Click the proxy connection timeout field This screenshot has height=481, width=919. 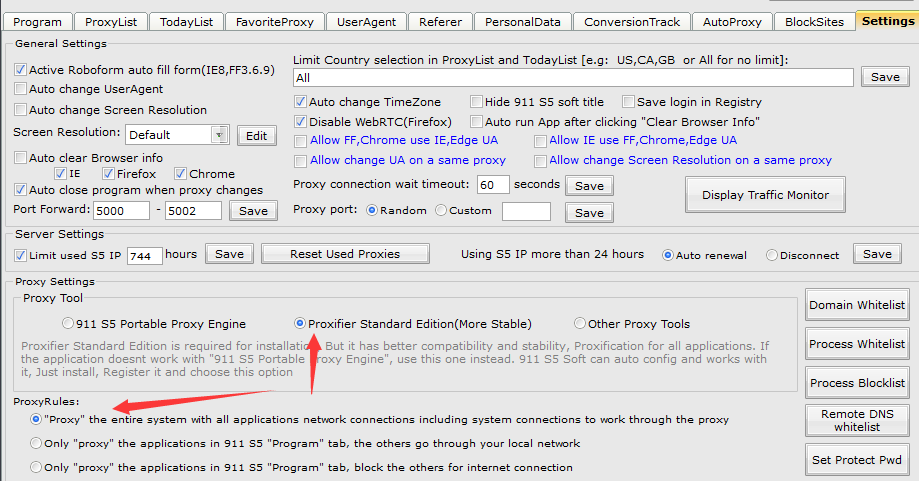493,185
